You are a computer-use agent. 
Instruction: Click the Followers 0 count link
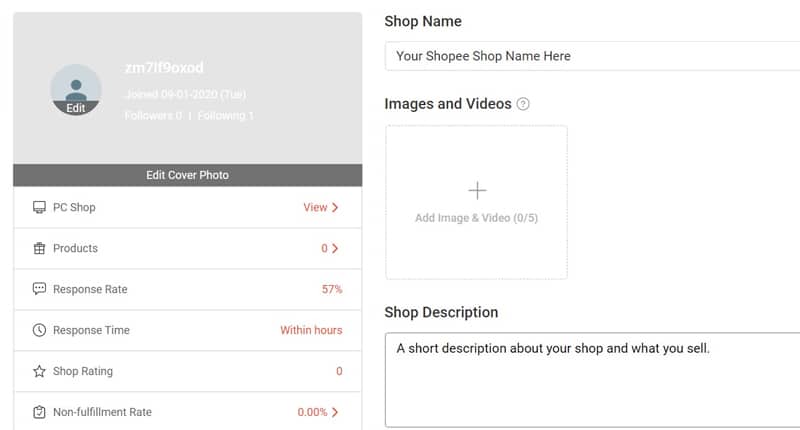[x=153, y=116]
